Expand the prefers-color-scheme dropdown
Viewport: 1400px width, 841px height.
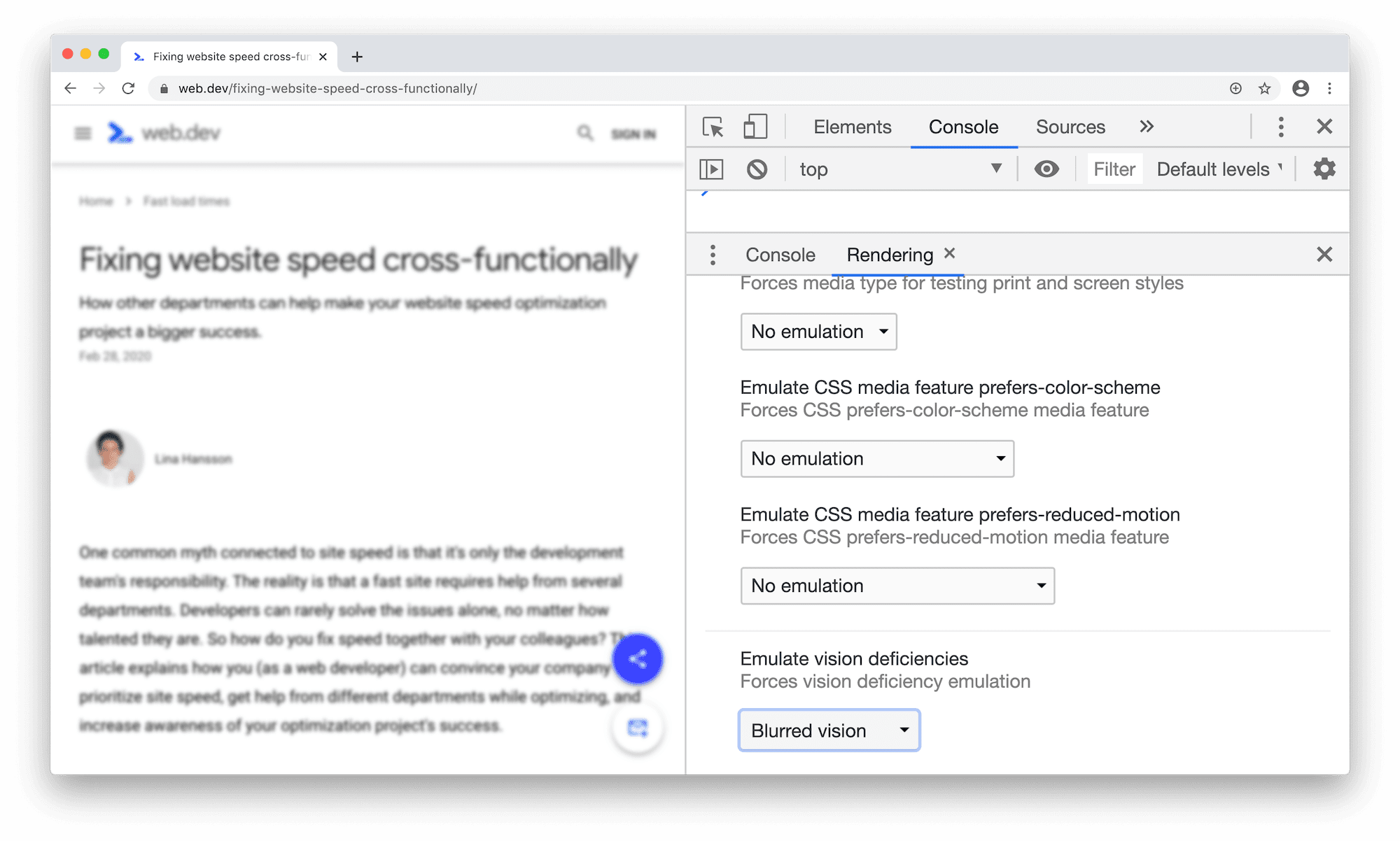pyautogui.click(x=876, y=458)
